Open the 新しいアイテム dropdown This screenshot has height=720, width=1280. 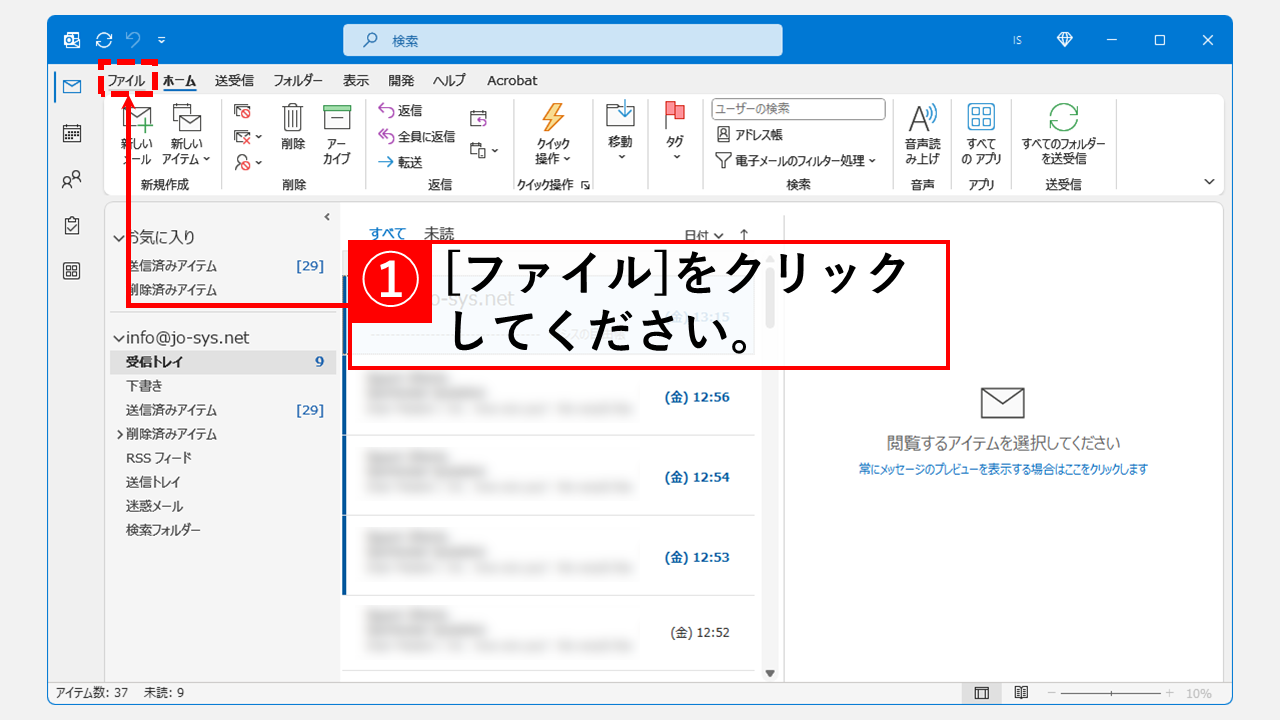(187, 135)
